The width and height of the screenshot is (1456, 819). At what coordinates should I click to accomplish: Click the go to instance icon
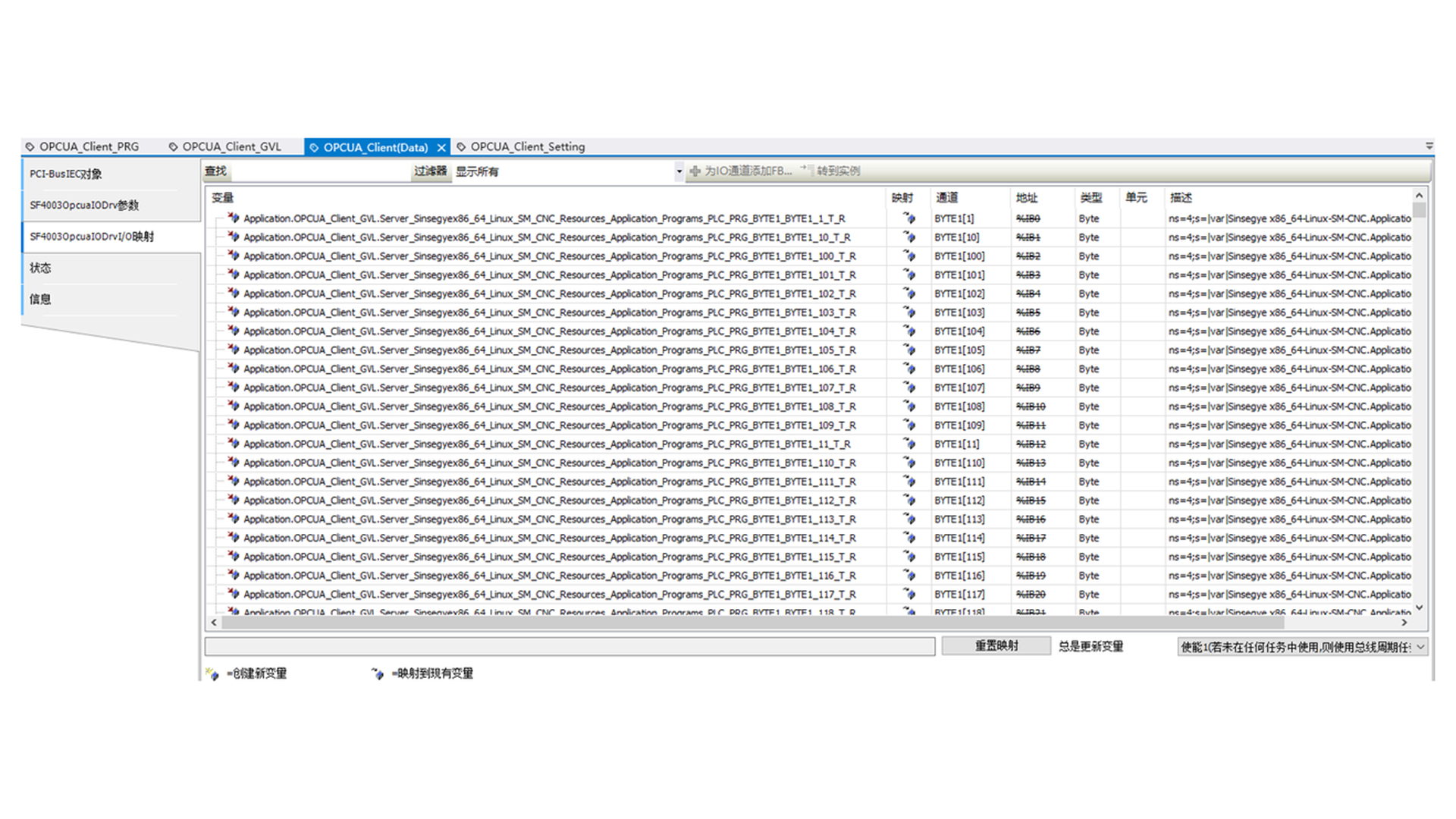(x=807, y=170)
